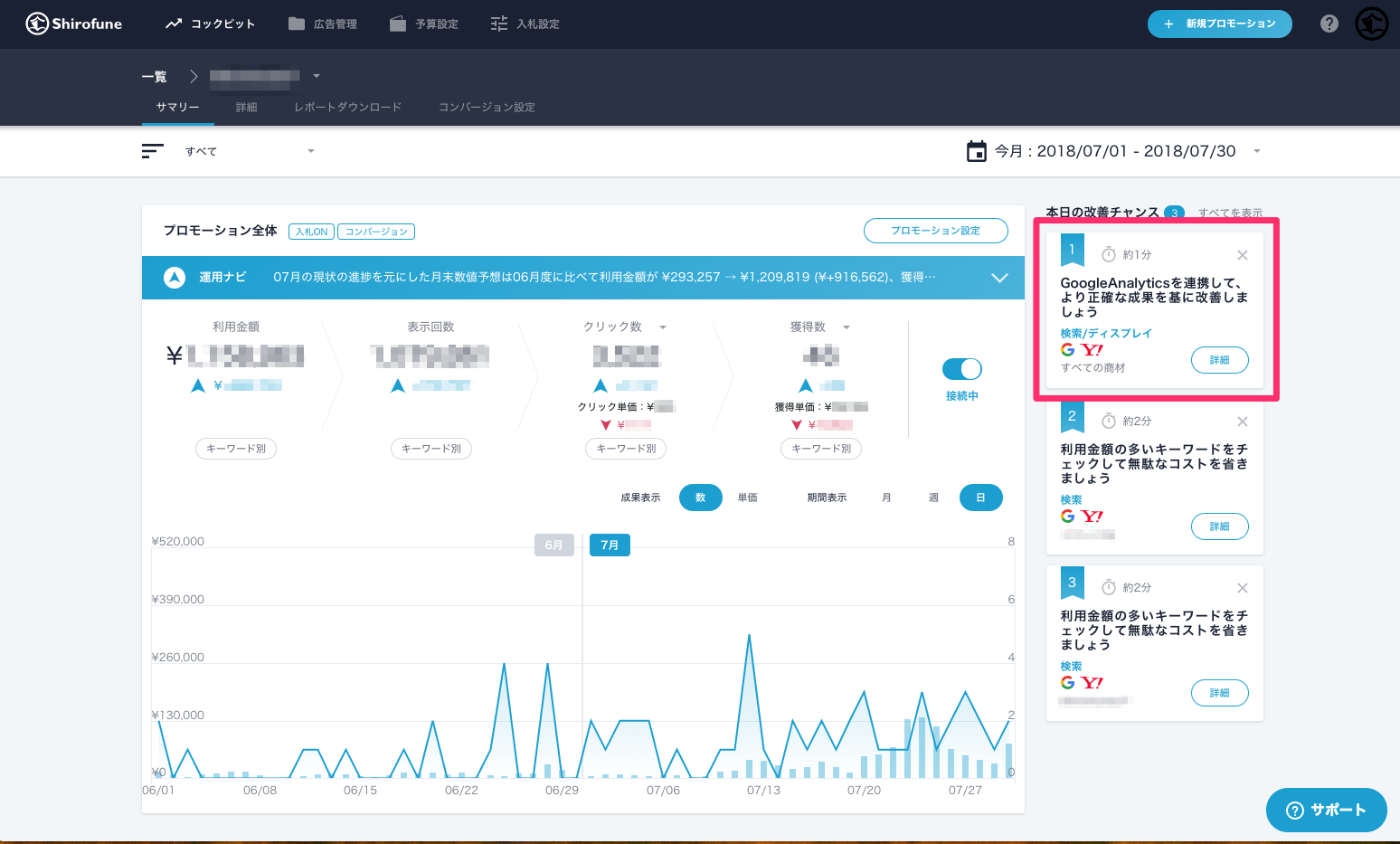
Task: Switch to the 詳細 tab
Action: click(247, 107)
